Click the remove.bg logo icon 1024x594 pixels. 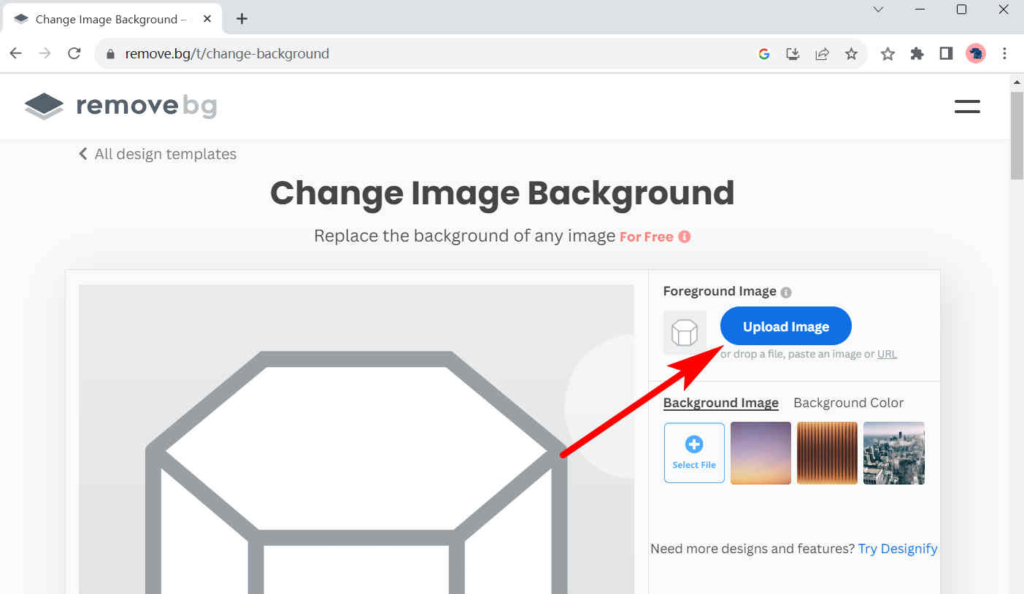pos(42,104)
